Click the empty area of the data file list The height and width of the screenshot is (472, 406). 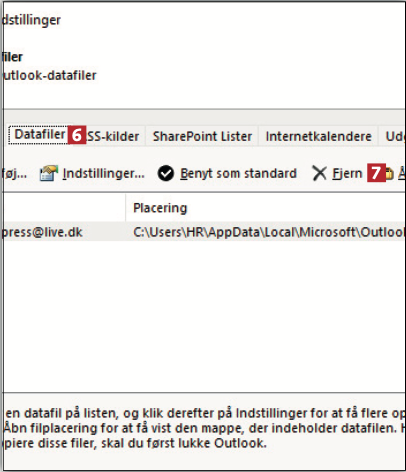[204, 317]
